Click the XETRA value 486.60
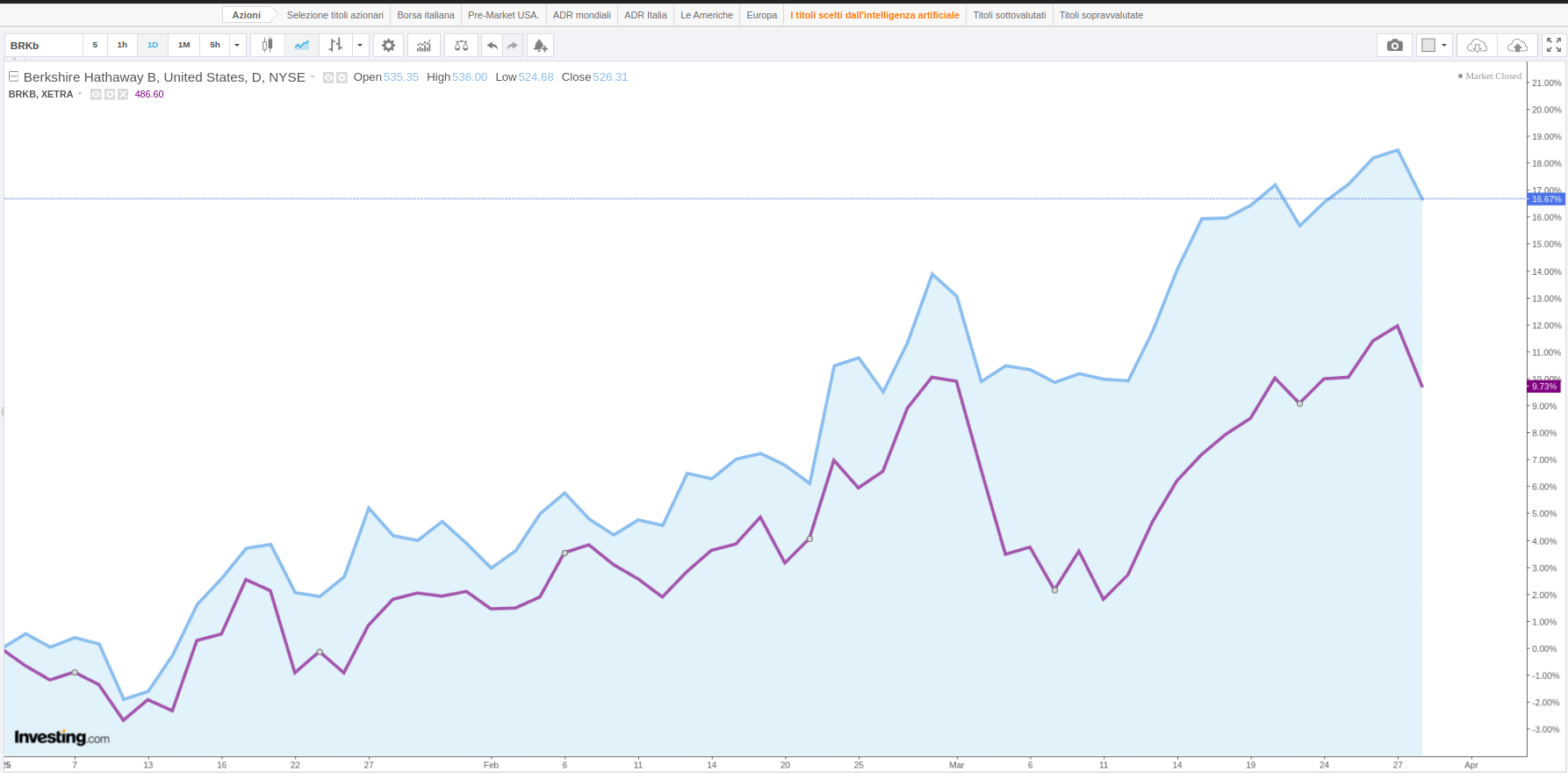 149,94
